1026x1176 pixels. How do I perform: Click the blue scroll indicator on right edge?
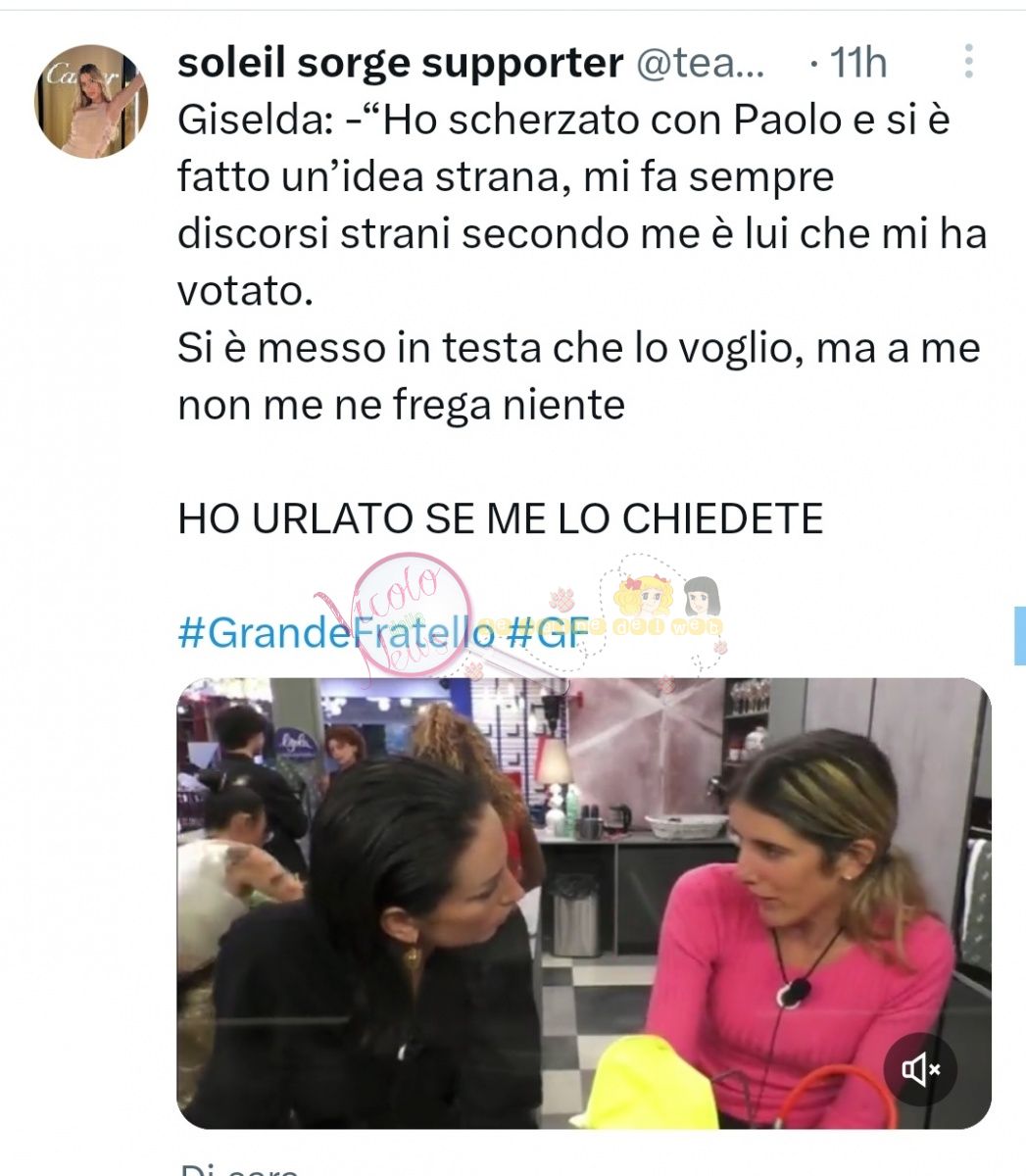point(1019,636)
